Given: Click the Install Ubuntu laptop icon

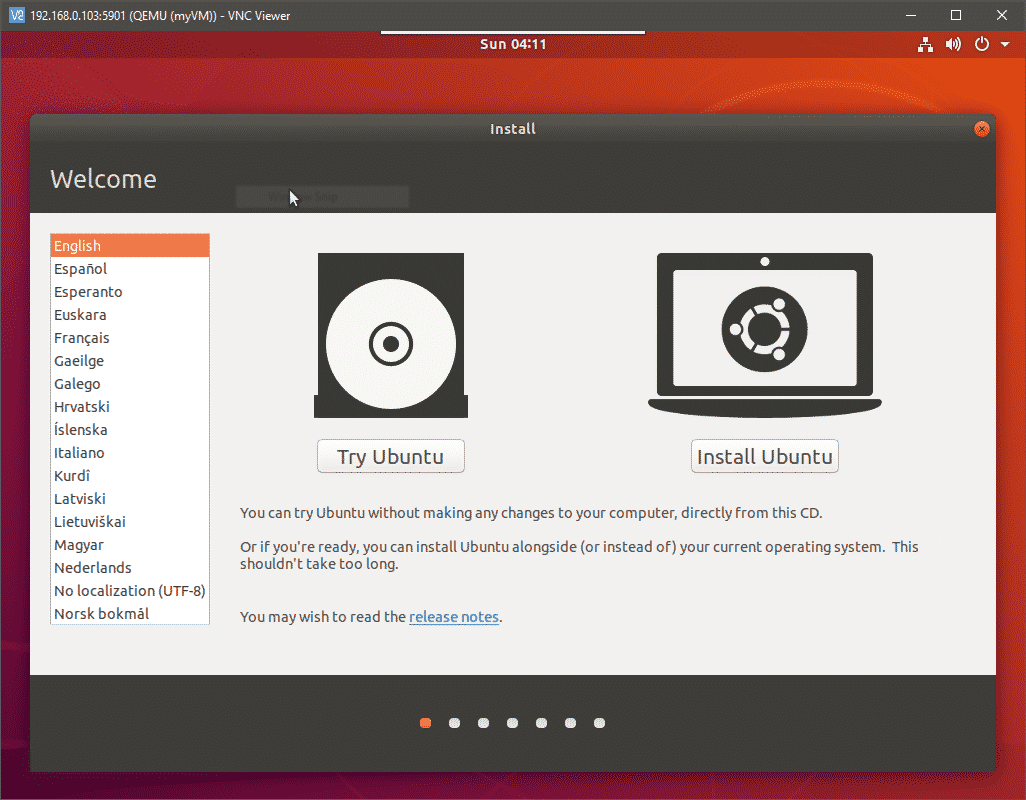Looking at the screenshot, I should click(x=765, y=335).
